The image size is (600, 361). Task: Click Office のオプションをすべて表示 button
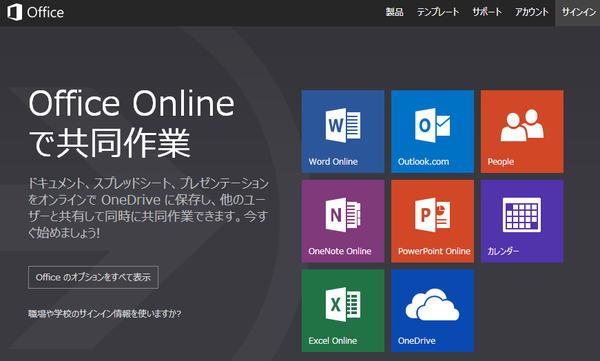point(93,277)
